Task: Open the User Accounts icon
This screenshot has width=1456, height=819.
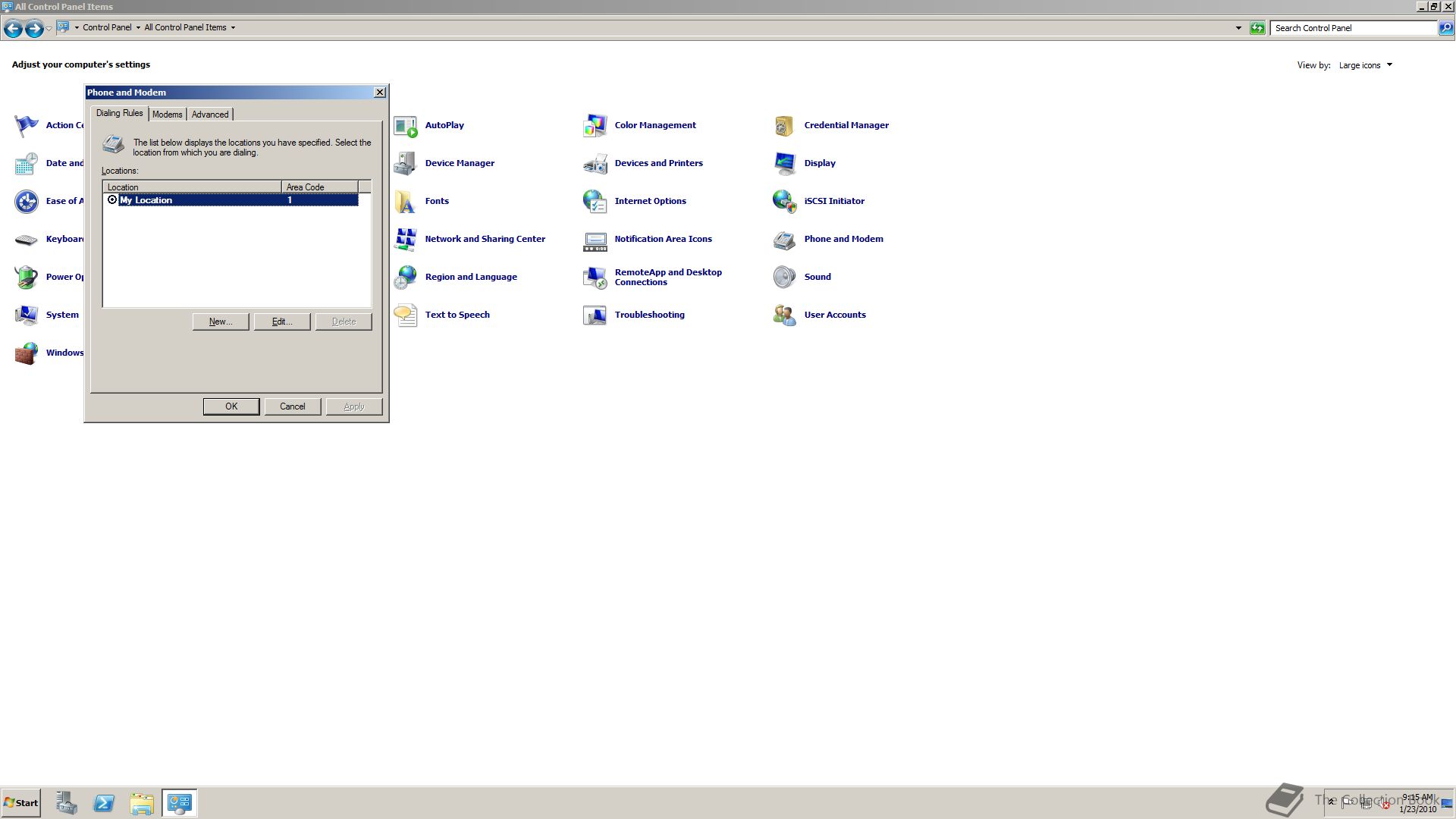Action: 785,315
